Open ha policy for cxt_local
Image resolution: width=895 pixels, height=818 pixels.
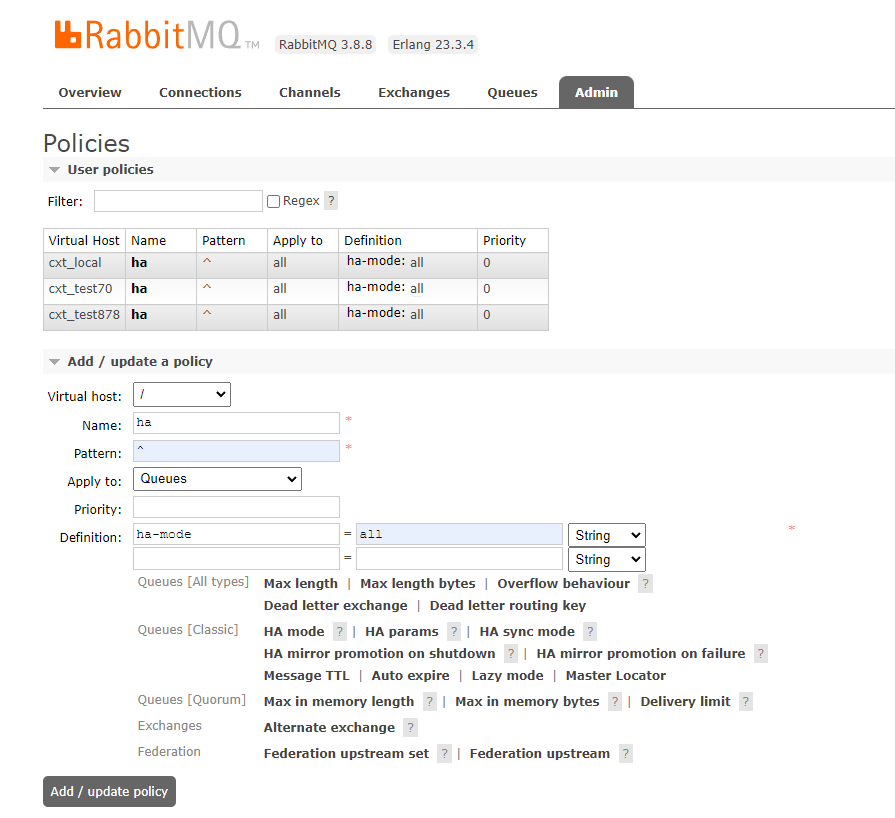pyautogui.click(x=139, y=263)
